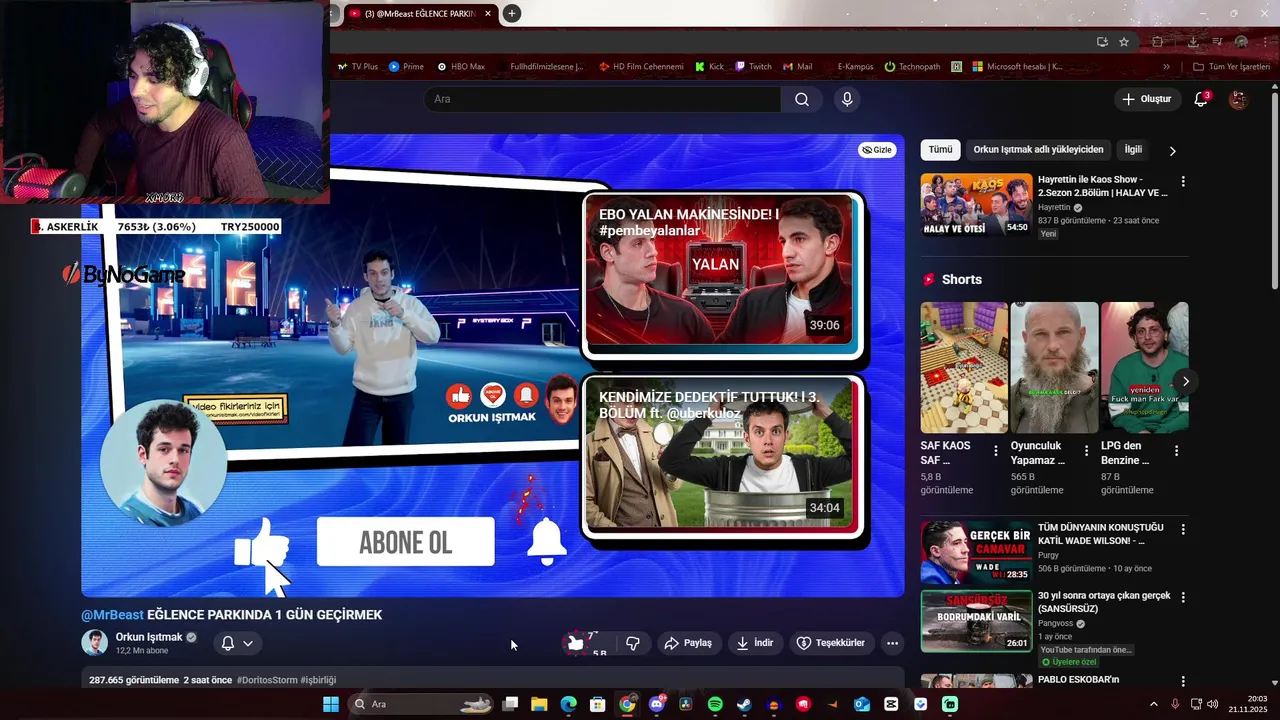Click the İndir download button
1280x720 pixels.
tap(755, 643)
